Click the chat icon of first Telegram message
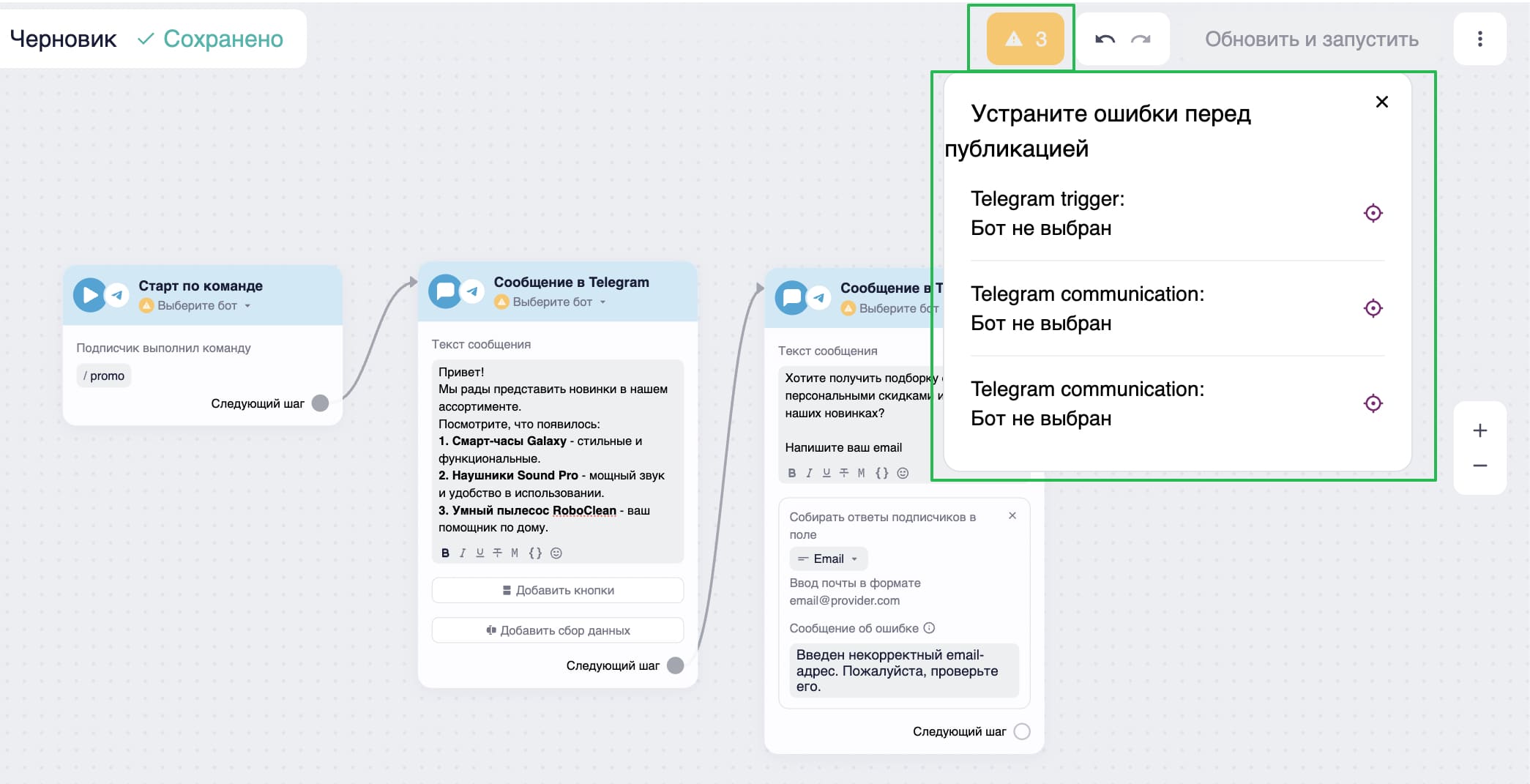 tap(444, 291)
